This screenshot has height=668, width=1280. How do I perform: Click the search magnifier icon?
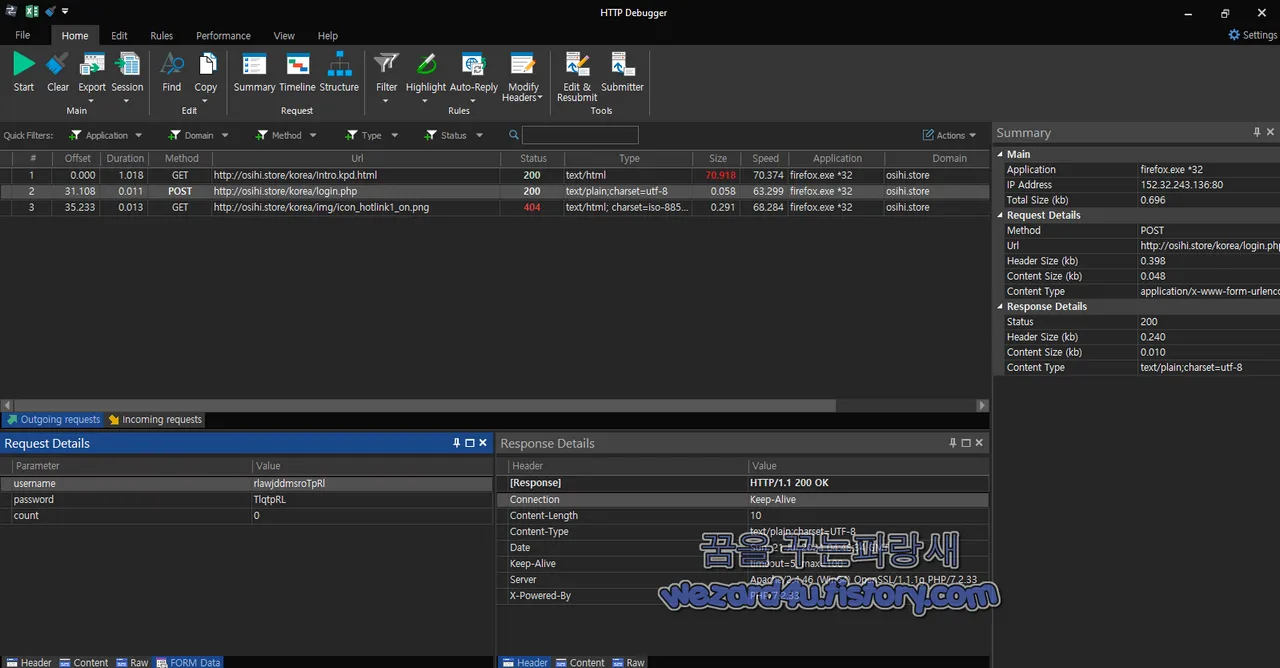pos(514,135)
